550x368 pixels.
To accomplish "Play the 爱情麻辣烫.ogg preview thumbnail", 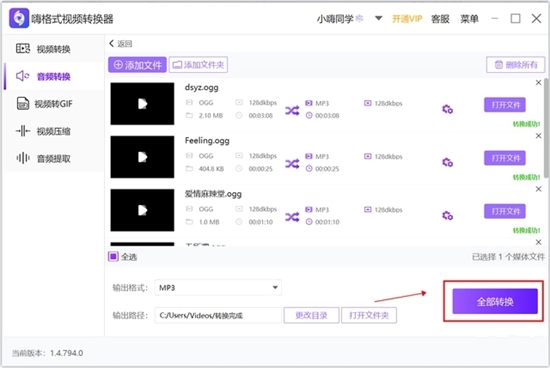I will click(142, 210).
